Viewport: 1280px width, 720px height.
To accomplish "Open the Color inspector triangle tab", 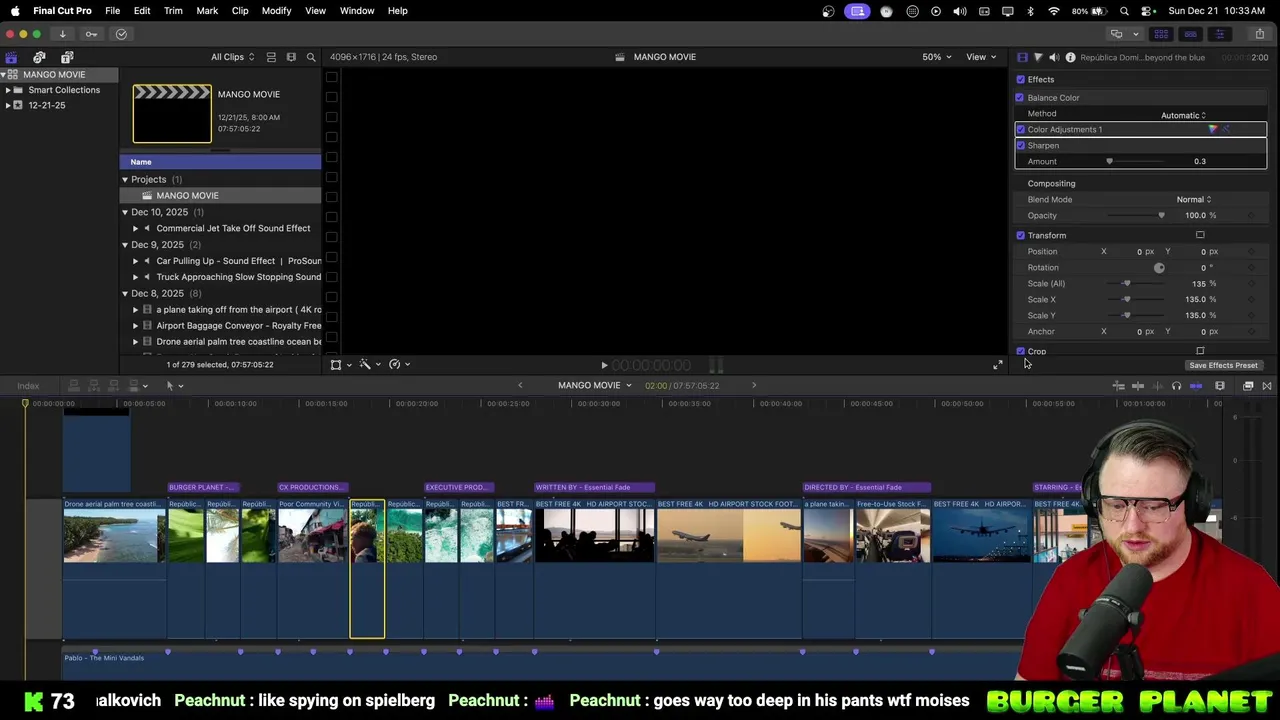I will [x=1038, y=57].
